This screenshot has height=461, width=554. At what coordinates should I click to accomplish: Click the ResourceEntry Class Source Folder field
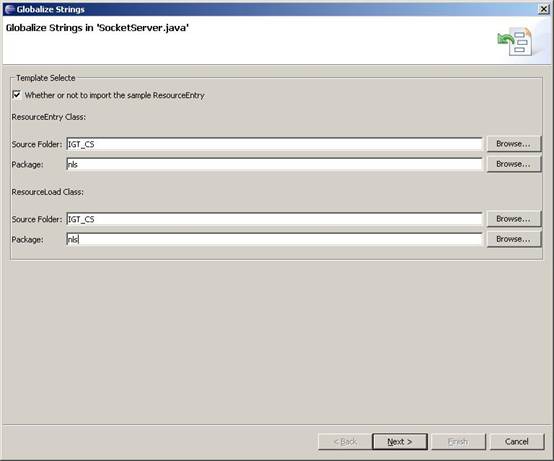coord(274,144)
